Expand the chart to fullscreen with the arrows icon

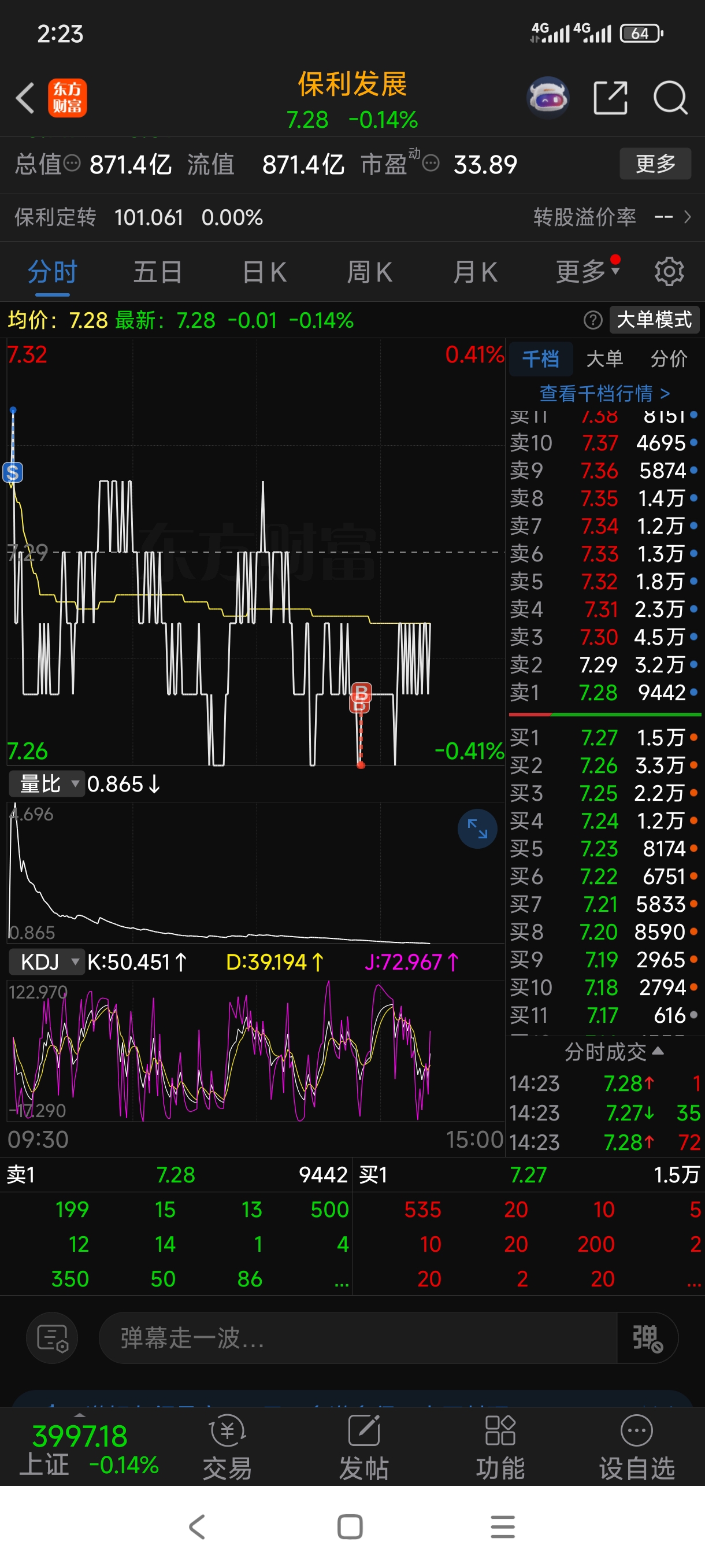tap(477, 829)
